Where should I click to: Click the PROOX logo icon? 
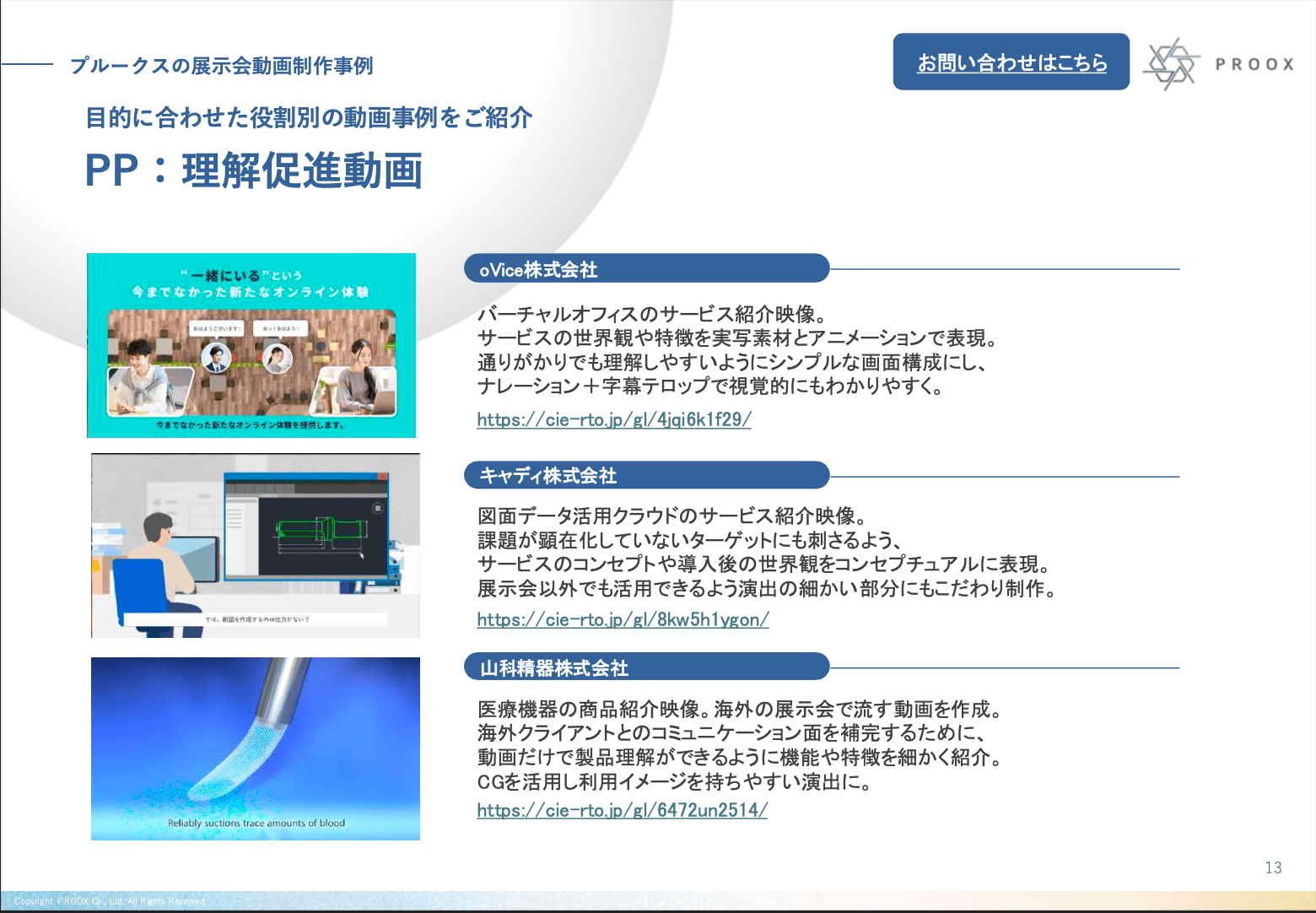[x=1171, y=63]
